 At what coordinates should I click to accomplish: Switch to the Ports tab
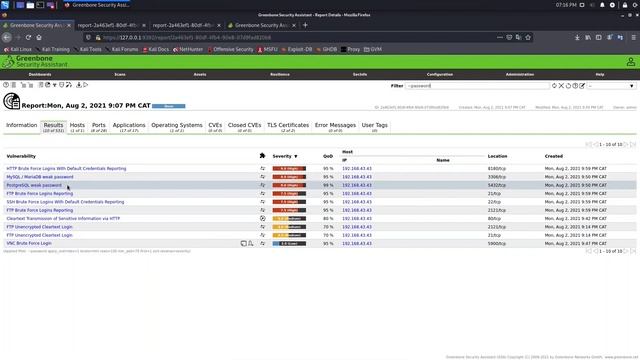(x=99, y=127)
